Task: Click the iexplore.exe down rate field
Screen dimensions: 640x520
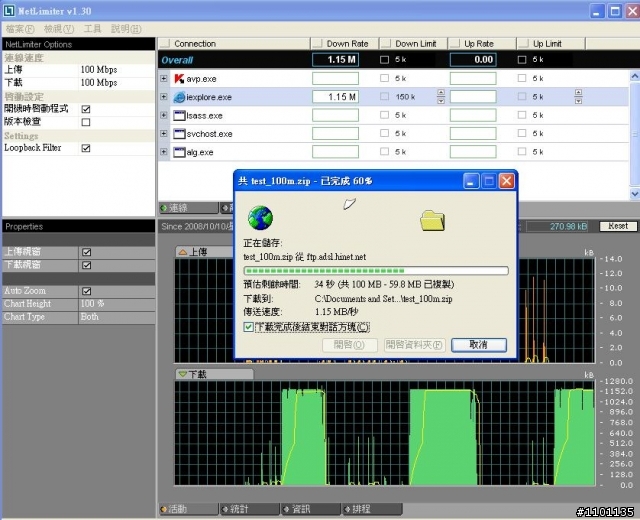Action: pos(336,97)
